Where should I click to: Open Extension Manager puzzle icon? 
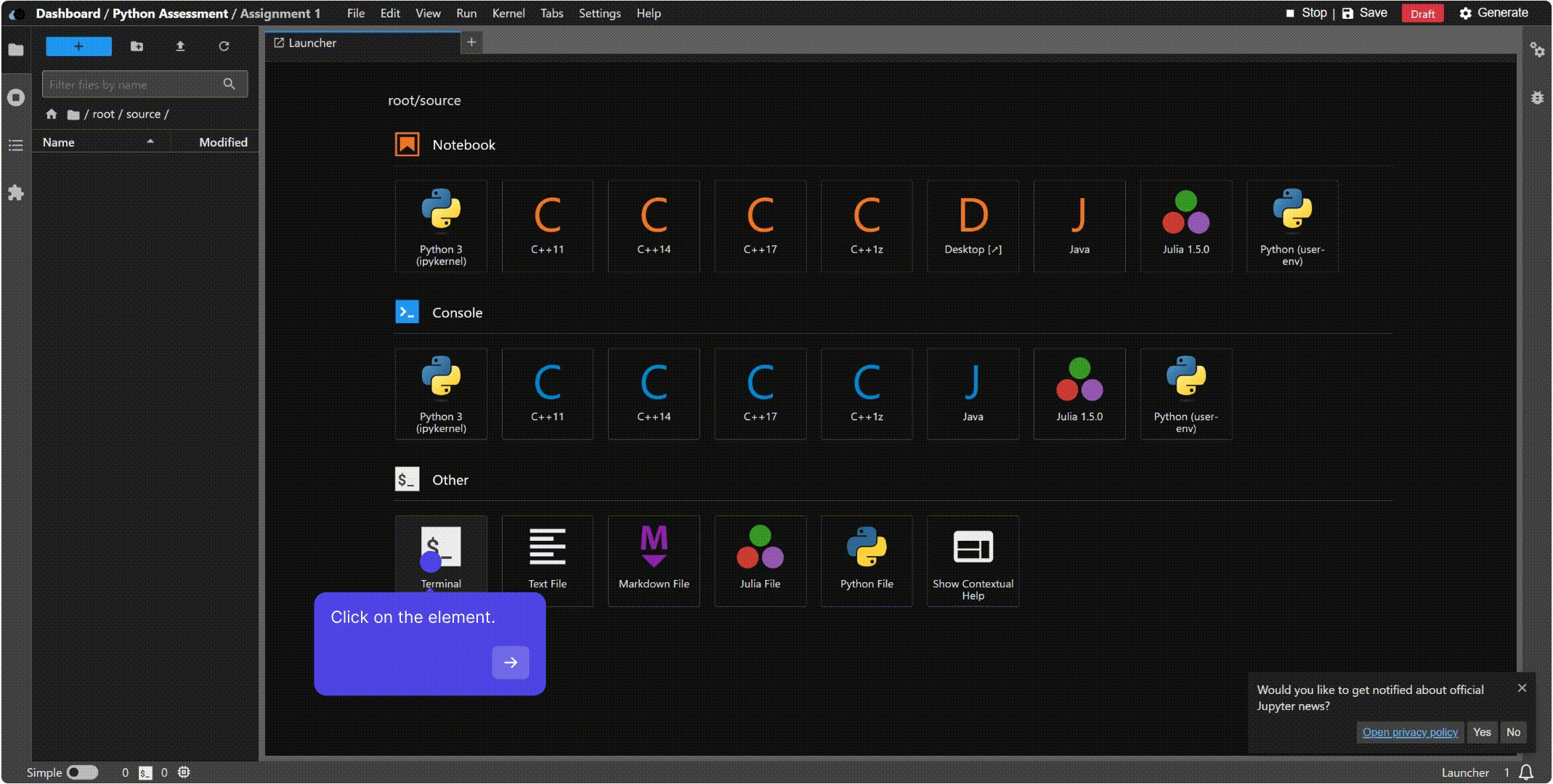point(16,193)
